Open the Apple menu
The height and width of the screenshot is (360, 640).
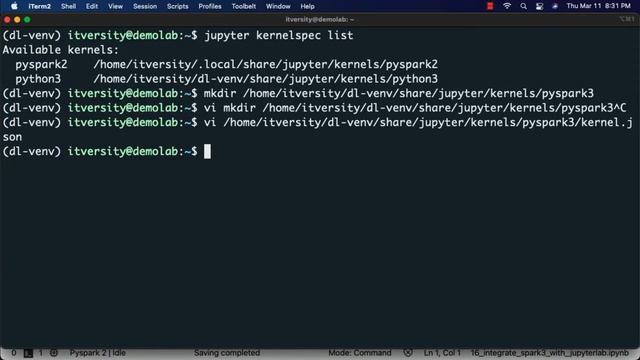14,6
